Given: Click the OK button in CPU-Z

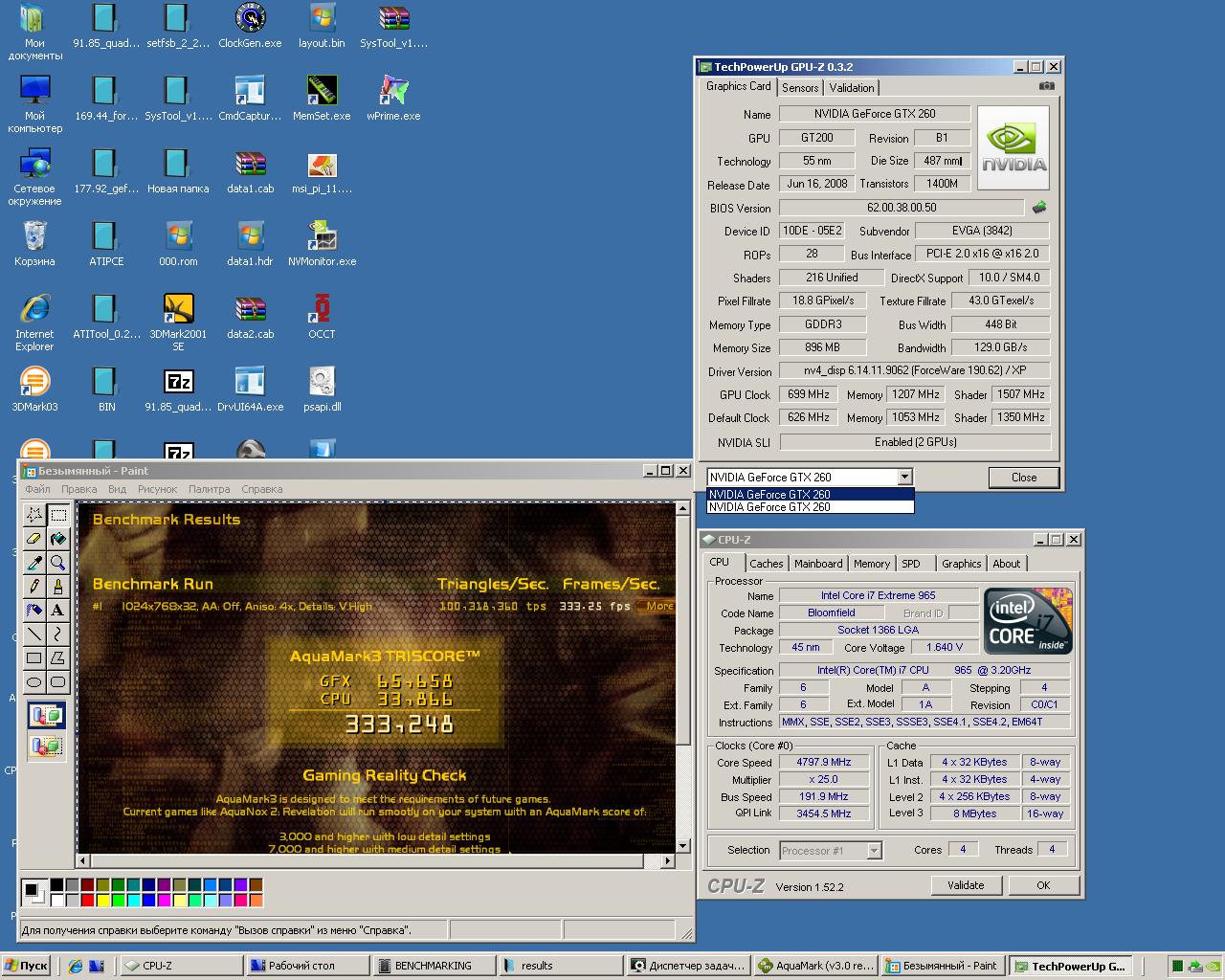Looking at the screenshot, I should point(1043,885).
